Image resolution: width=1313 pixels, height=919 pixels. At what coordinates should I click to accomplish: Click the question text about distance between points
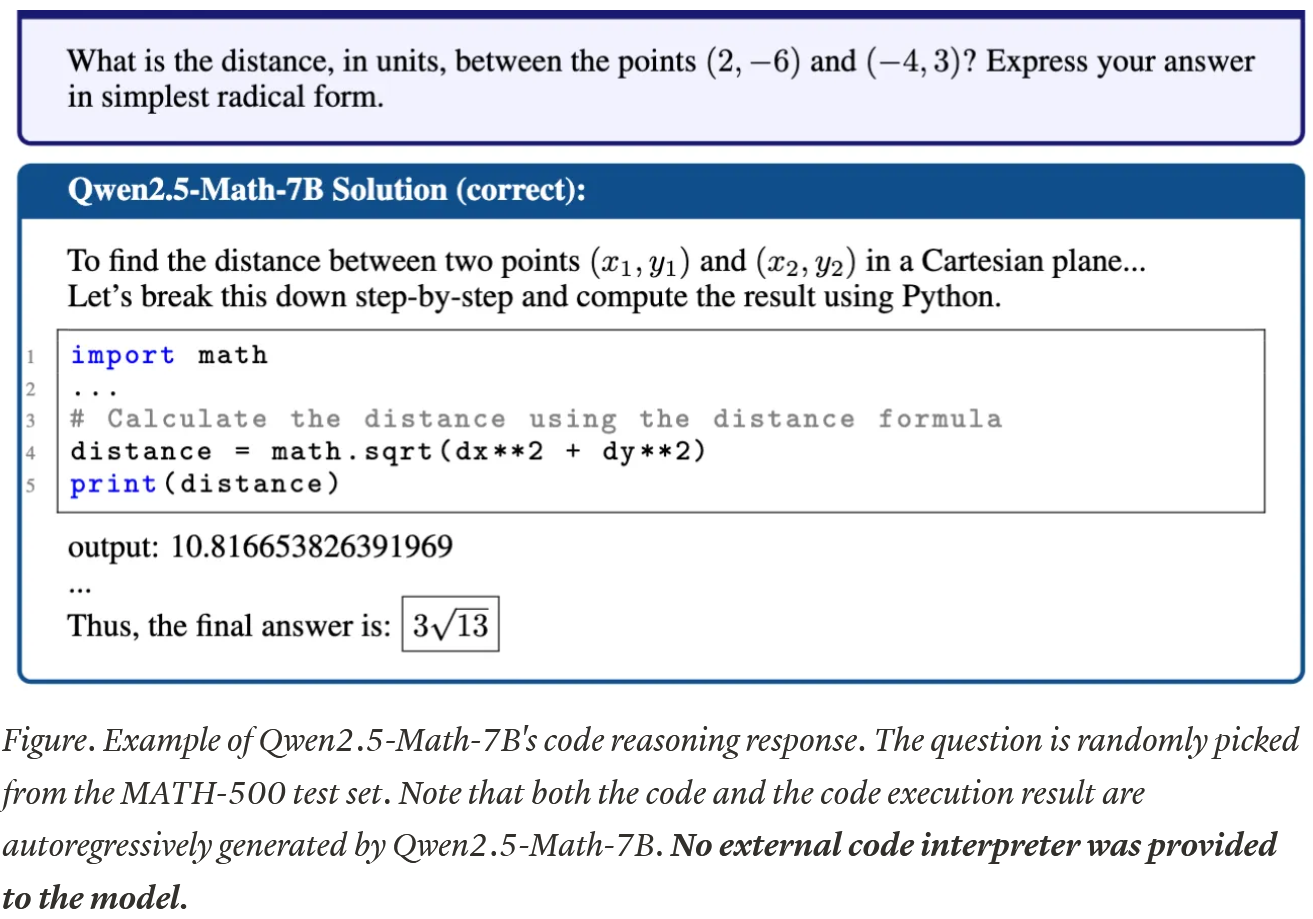point(660,79)
